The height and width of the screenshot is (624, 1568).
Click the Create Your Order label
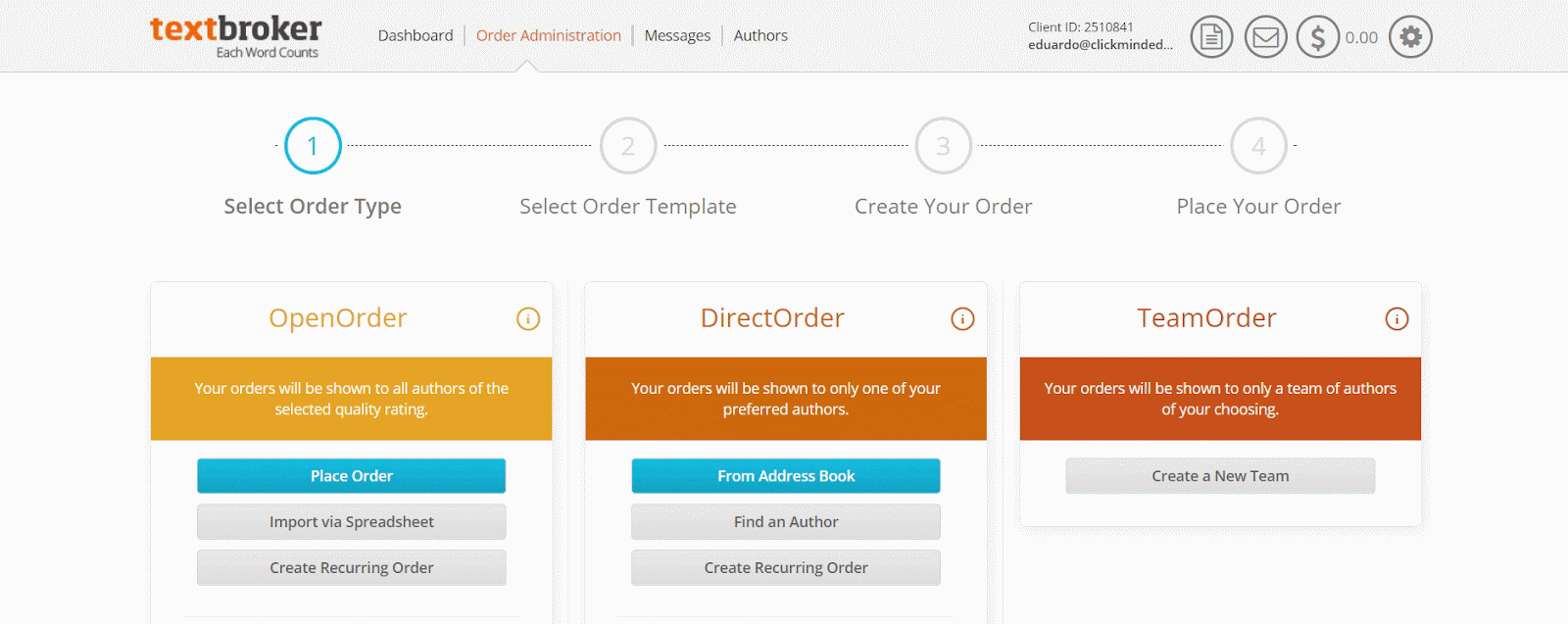click(x=943, y=207)
